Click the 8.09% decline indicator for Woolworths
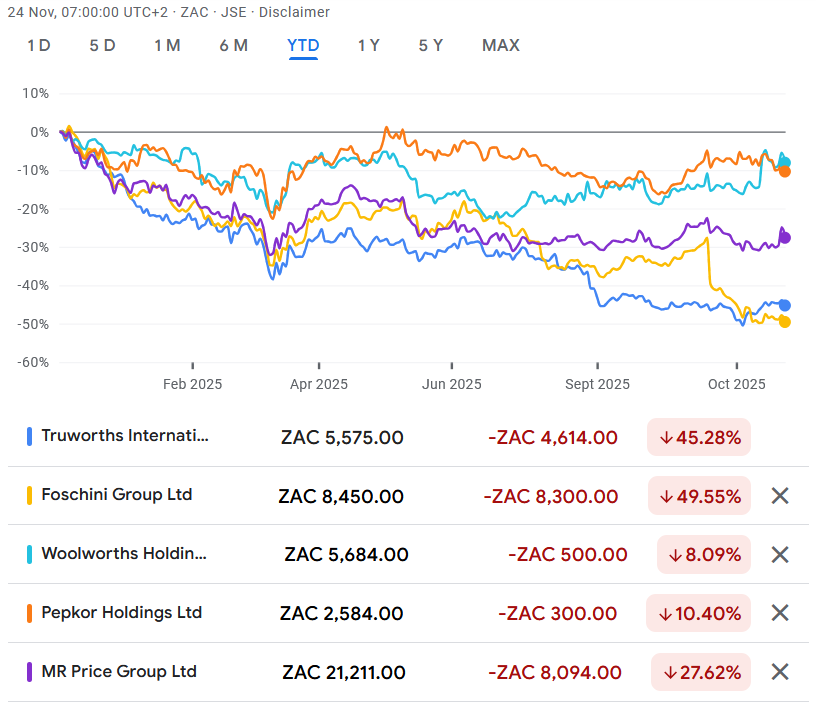Screen dimensions: 816x711 coord(703,554)
